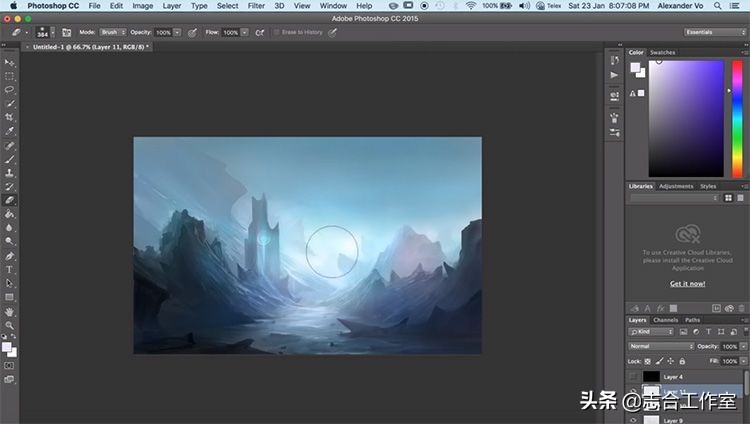Toggle lock transparent pixels

[648, 361]
